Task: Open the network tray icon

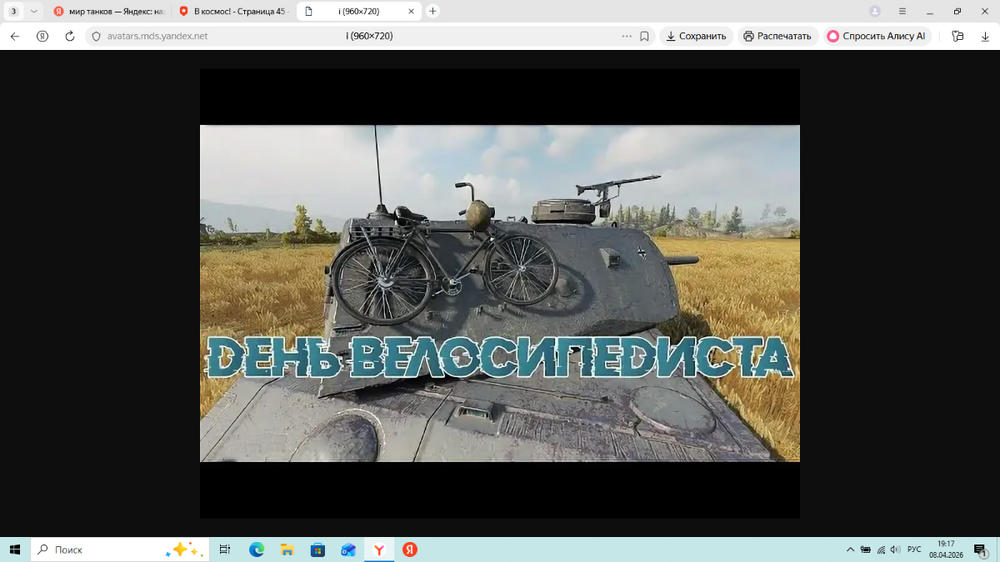Action: [x=881, y=549]
